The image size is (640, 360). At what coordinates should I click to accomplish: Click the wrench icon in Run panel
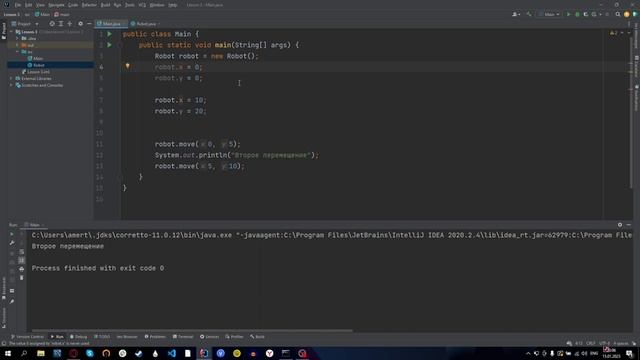pos(12,243)
